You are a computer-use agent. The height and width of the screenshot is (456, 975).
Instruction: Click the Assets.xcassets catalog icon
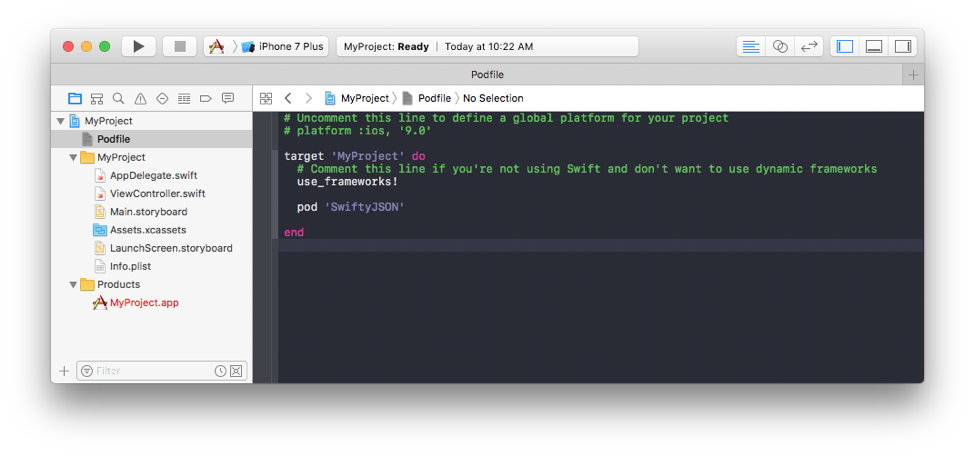coord(100,230)
